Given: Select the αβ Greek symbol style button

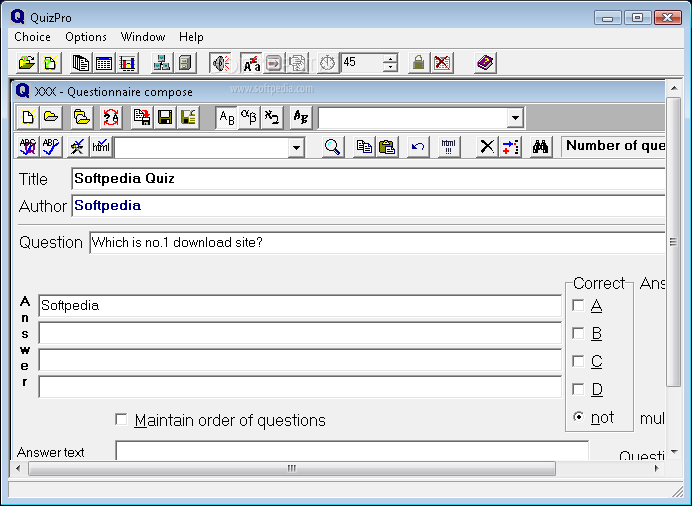Looking at the screenshot, I should (248, 117).
